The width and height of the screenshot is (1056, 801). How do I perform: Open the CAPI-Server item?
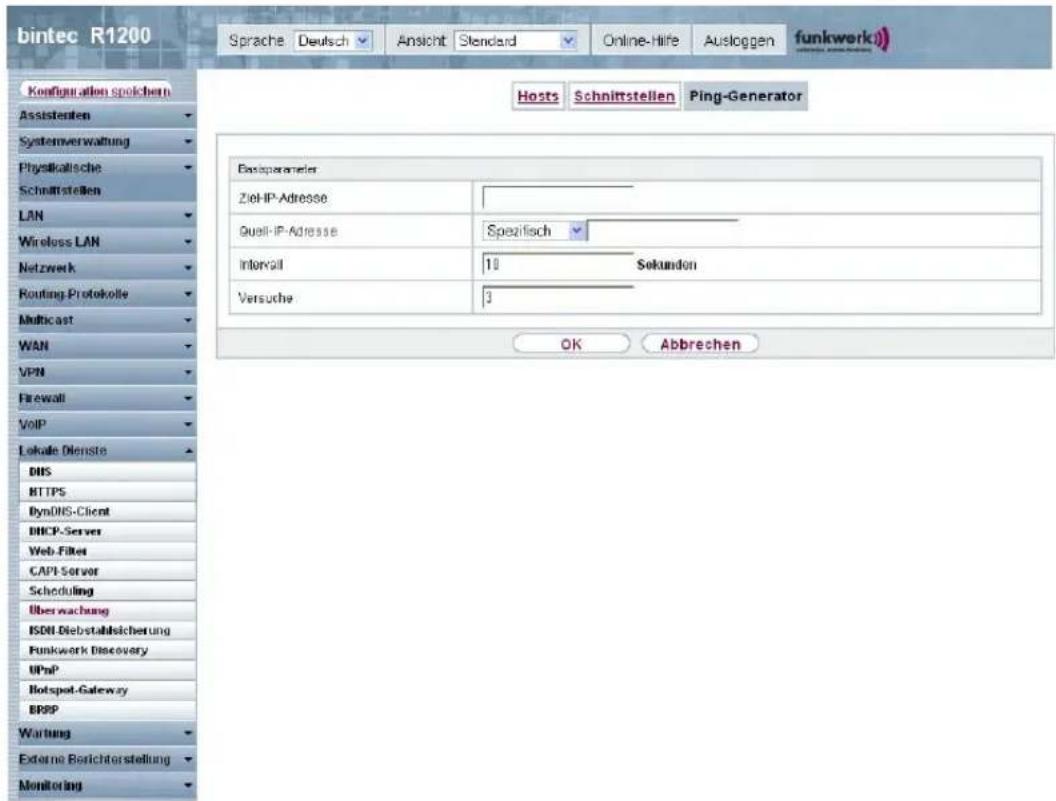click(108, 571)
